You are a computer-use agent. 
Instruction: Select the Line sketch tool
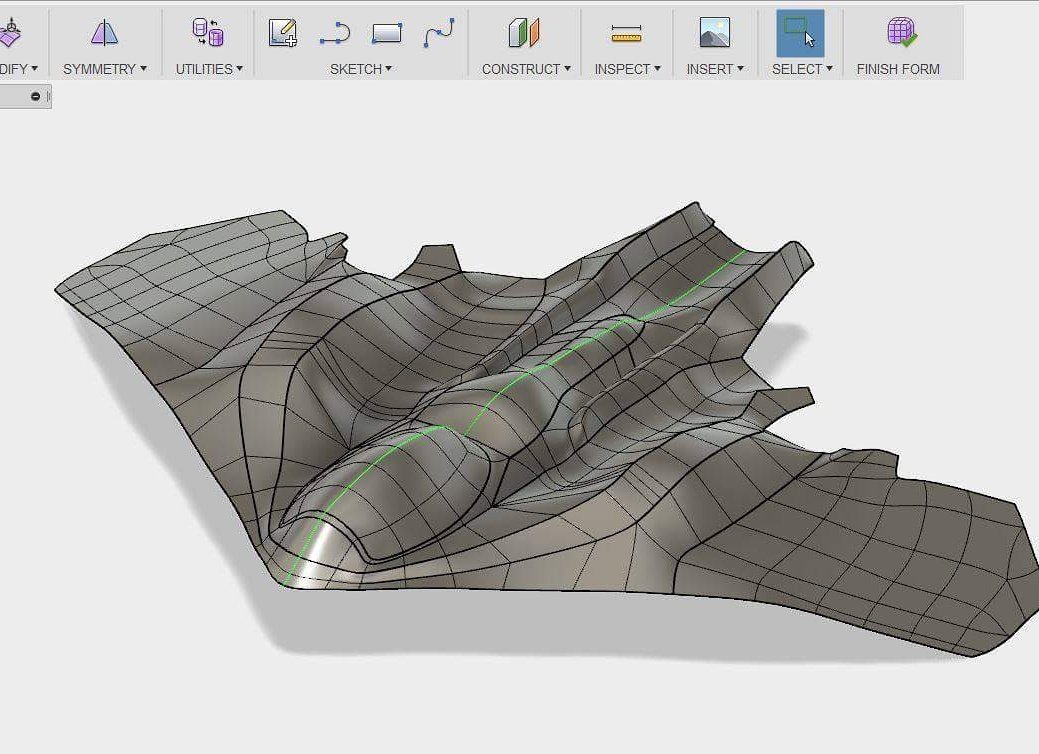(335, 32)
